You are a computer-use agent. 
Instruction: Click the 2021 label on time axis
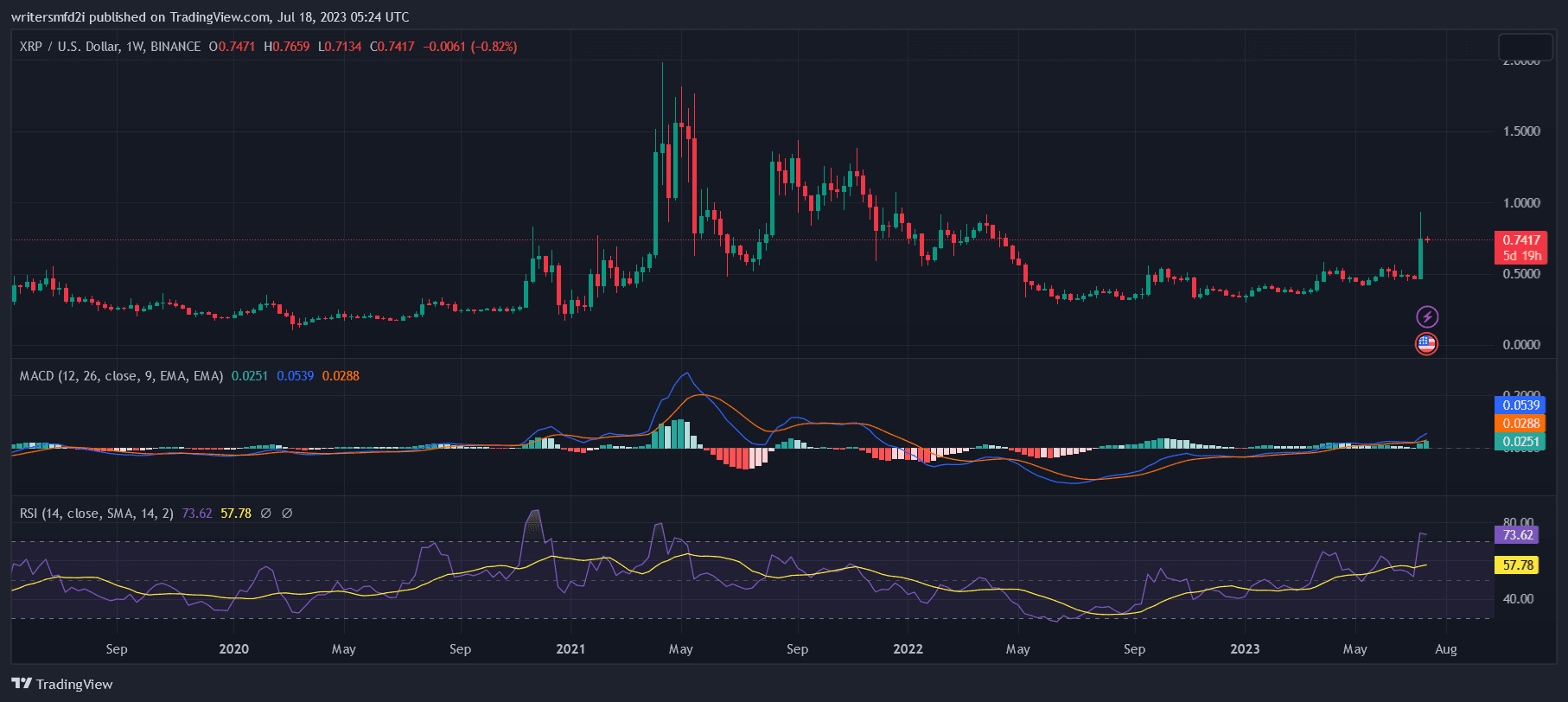coord(570,649)
